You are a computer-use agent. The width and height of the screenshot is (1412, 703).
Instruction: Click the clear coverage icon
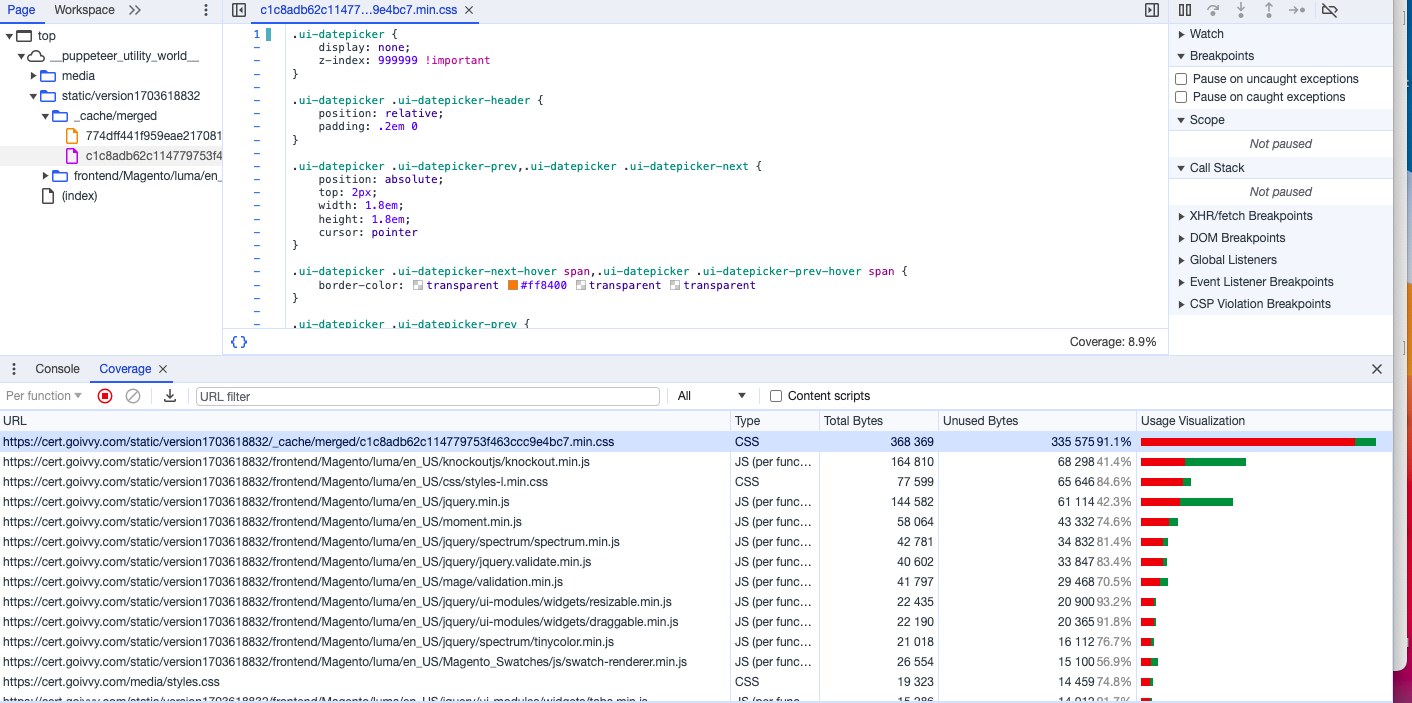(x=133, y=396)
